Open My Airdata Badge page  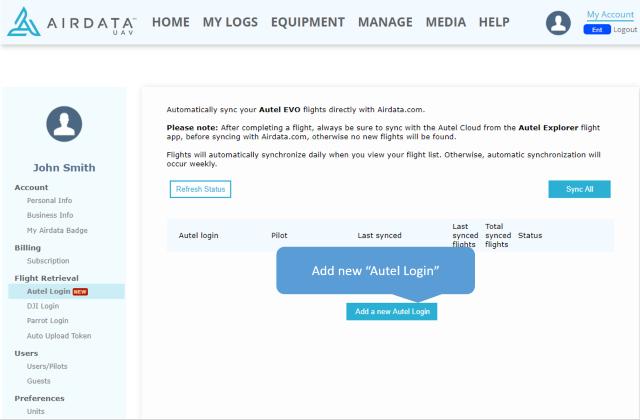[57, 230]
